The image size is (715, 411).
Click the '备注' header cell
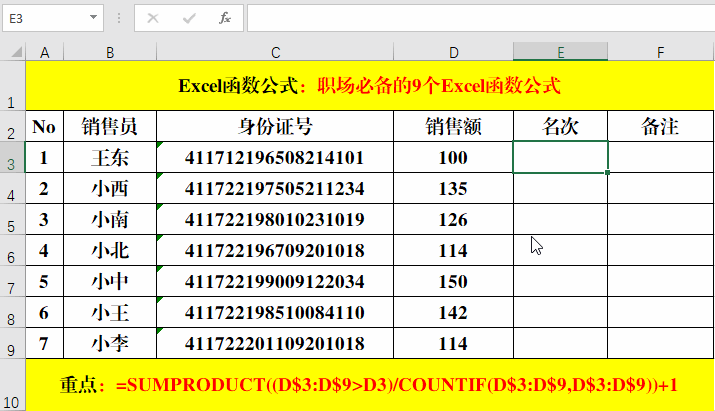[661, 126]
